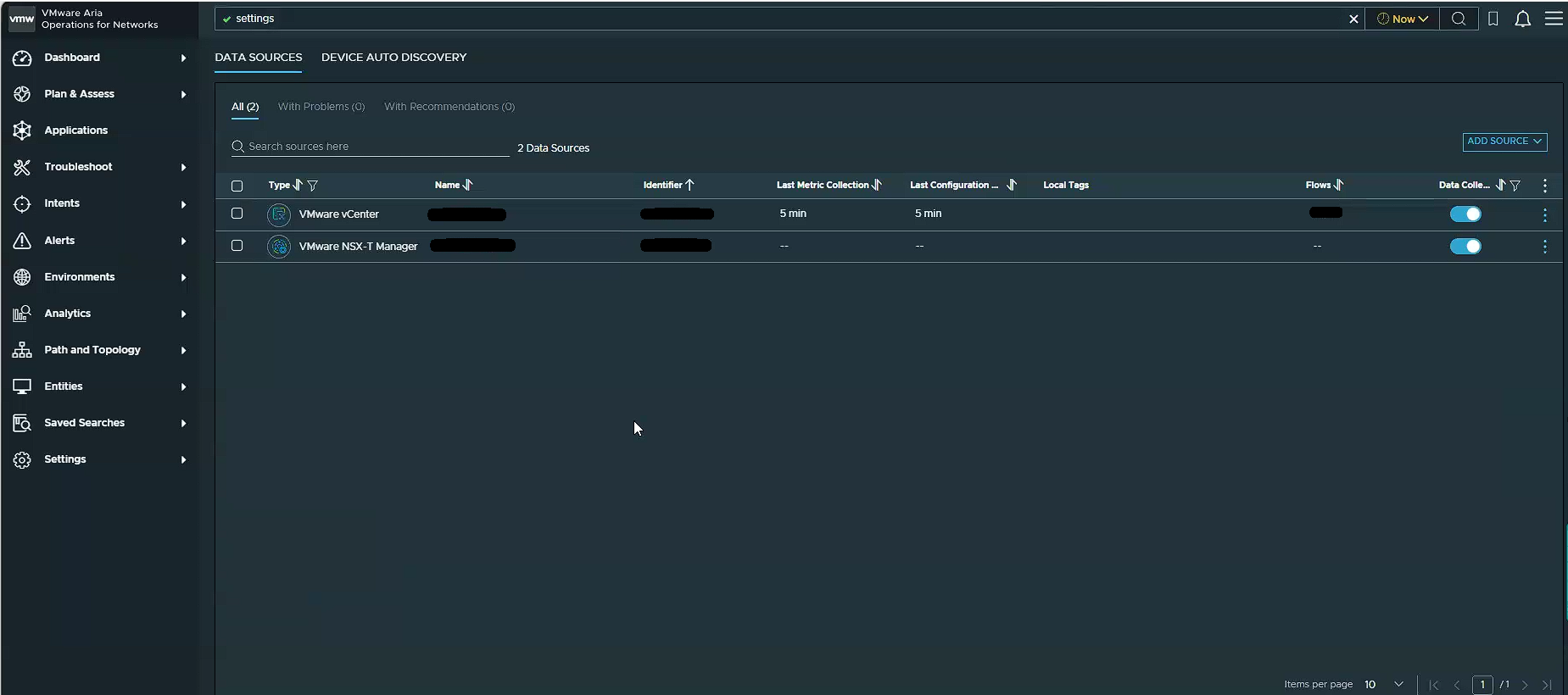Go to last page of results
This screenshot has height=695, width=1568.
point(1548,685)
